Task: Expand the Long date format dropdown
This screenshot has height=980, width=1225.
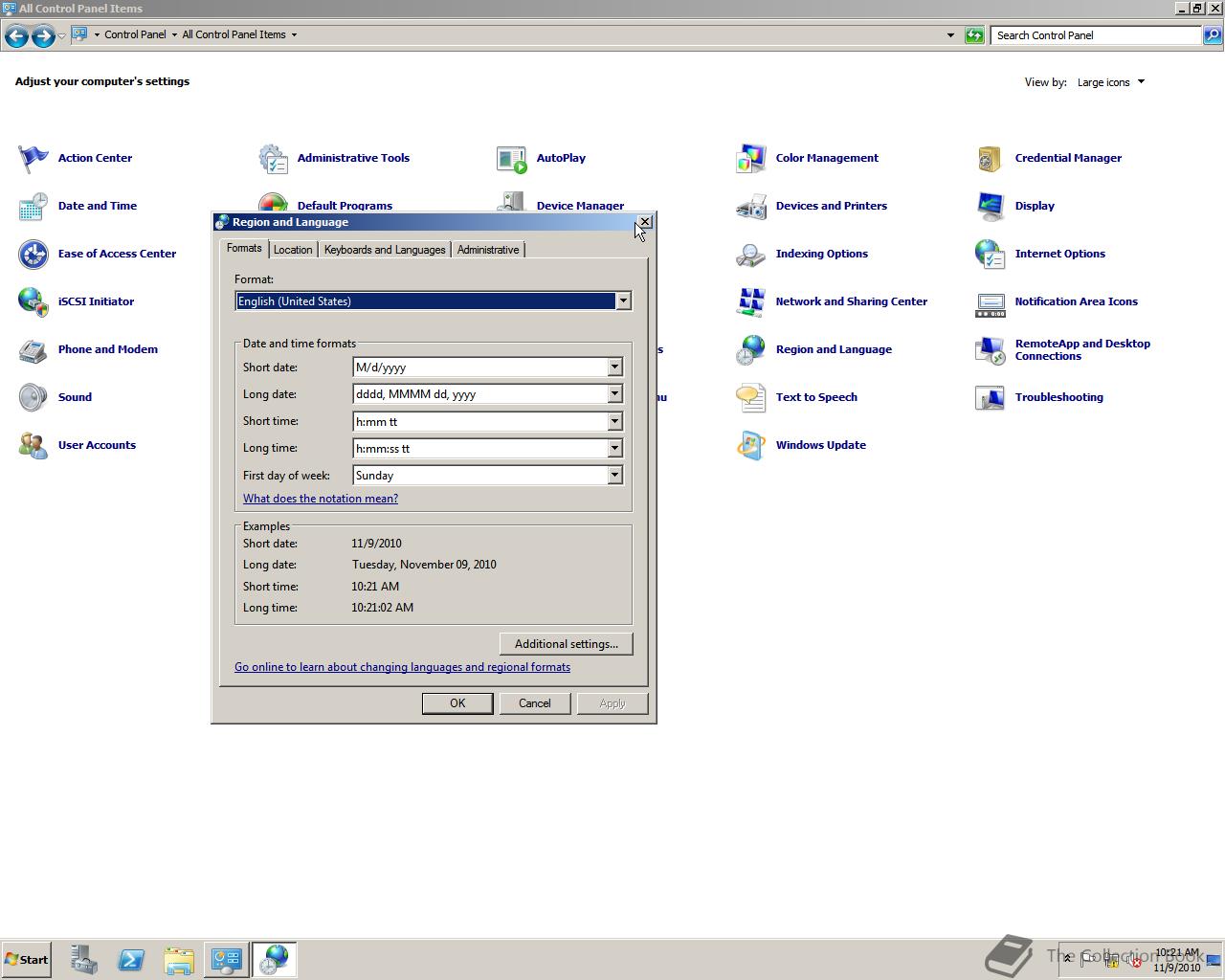Action: point(615,394)
